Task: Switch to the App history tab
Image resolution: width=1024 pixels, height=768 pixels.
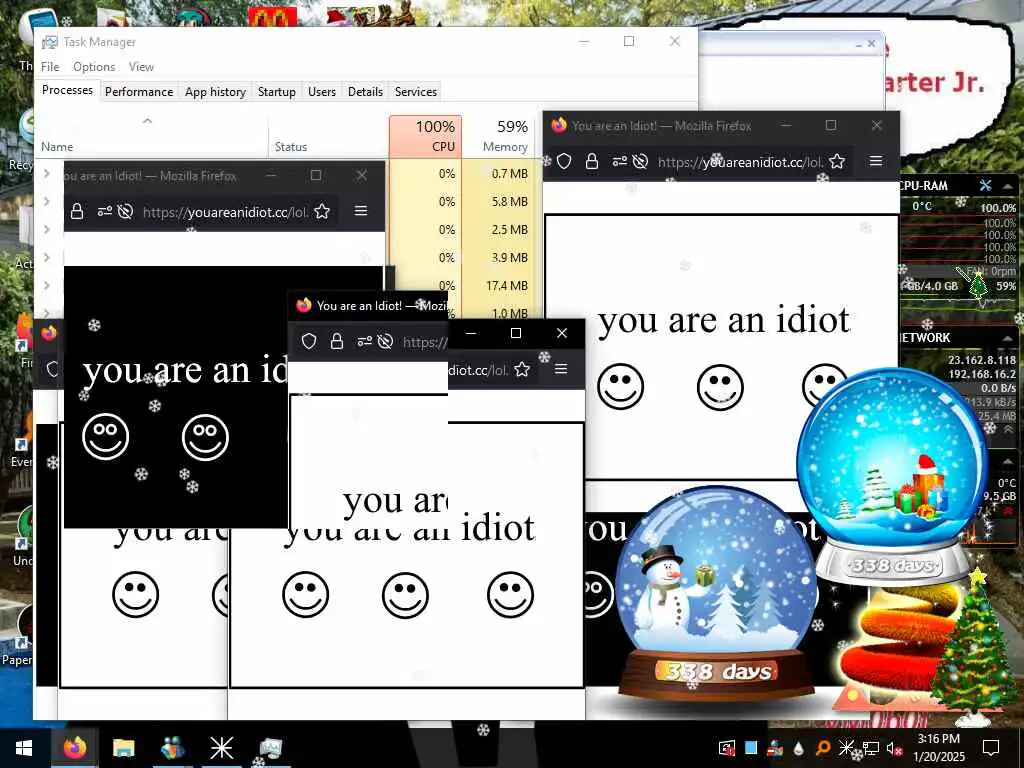Action: click(215, 92)
